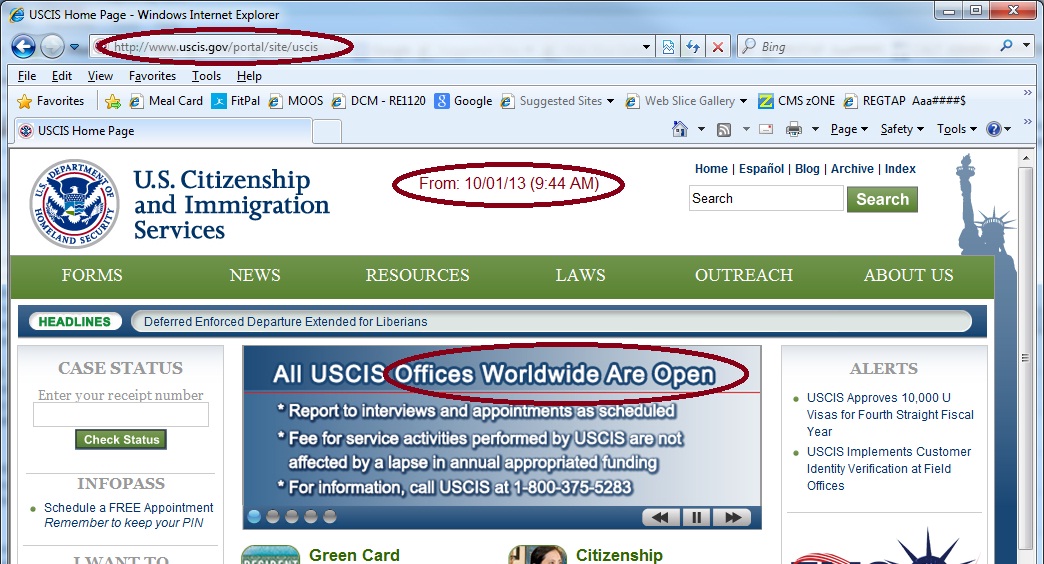Viewport: 1044px width, 564px height.
Task: Open the recent pages dropdown next to Forward
Action: [x=75, y=47]
